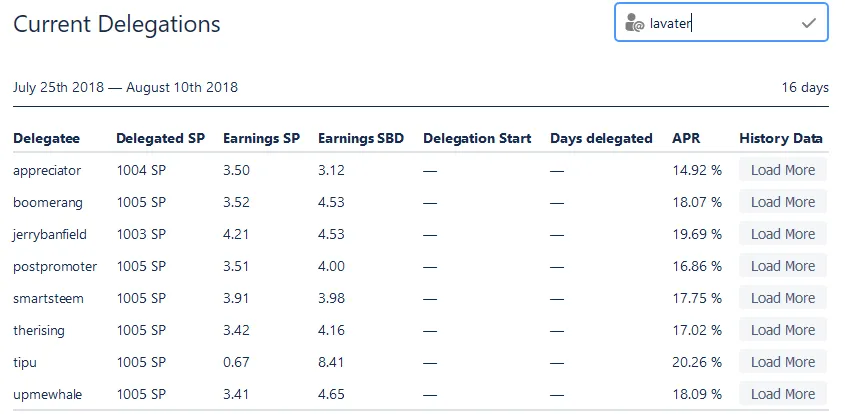845x414 pixels.
Task: Load more history for therising
Action: 782,330
